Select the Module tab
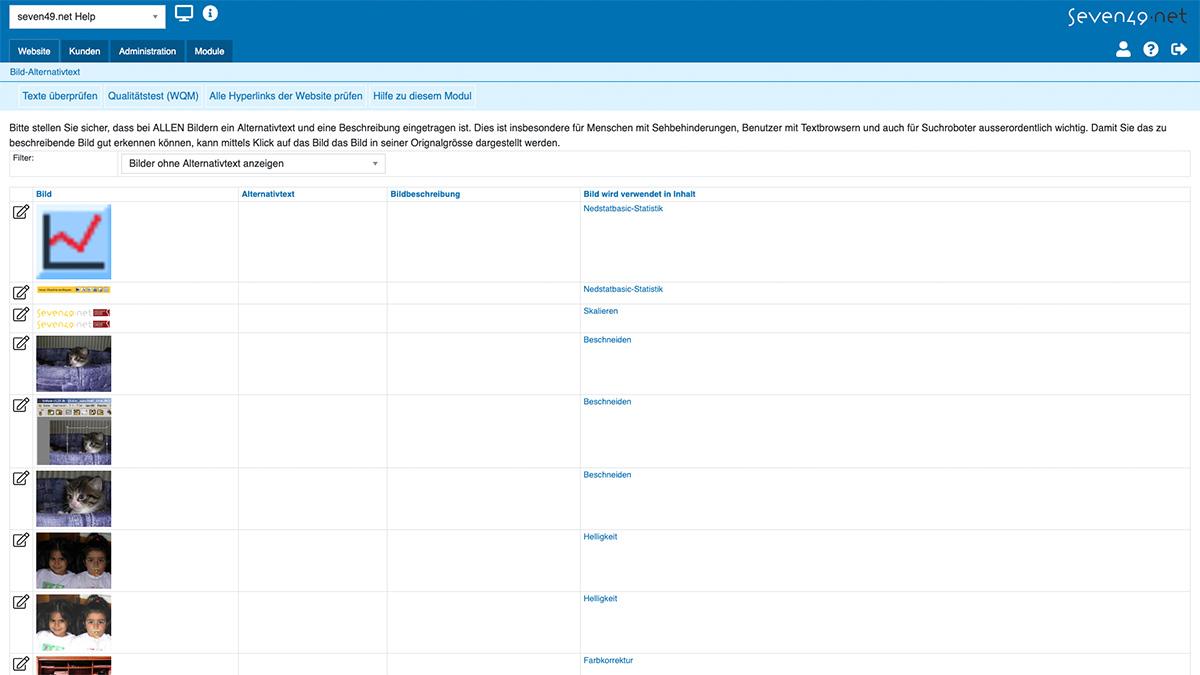 [209, 51]
